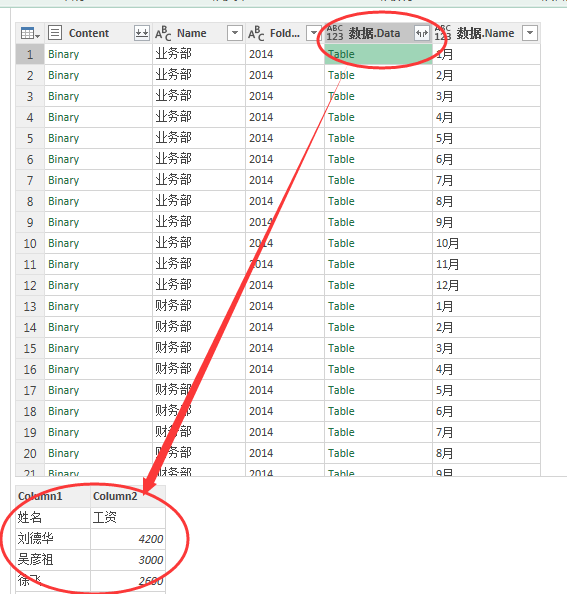Screen dimensions: 567x594
Task: Click the ABC type icon of the Name column
Action: [163, 33]
